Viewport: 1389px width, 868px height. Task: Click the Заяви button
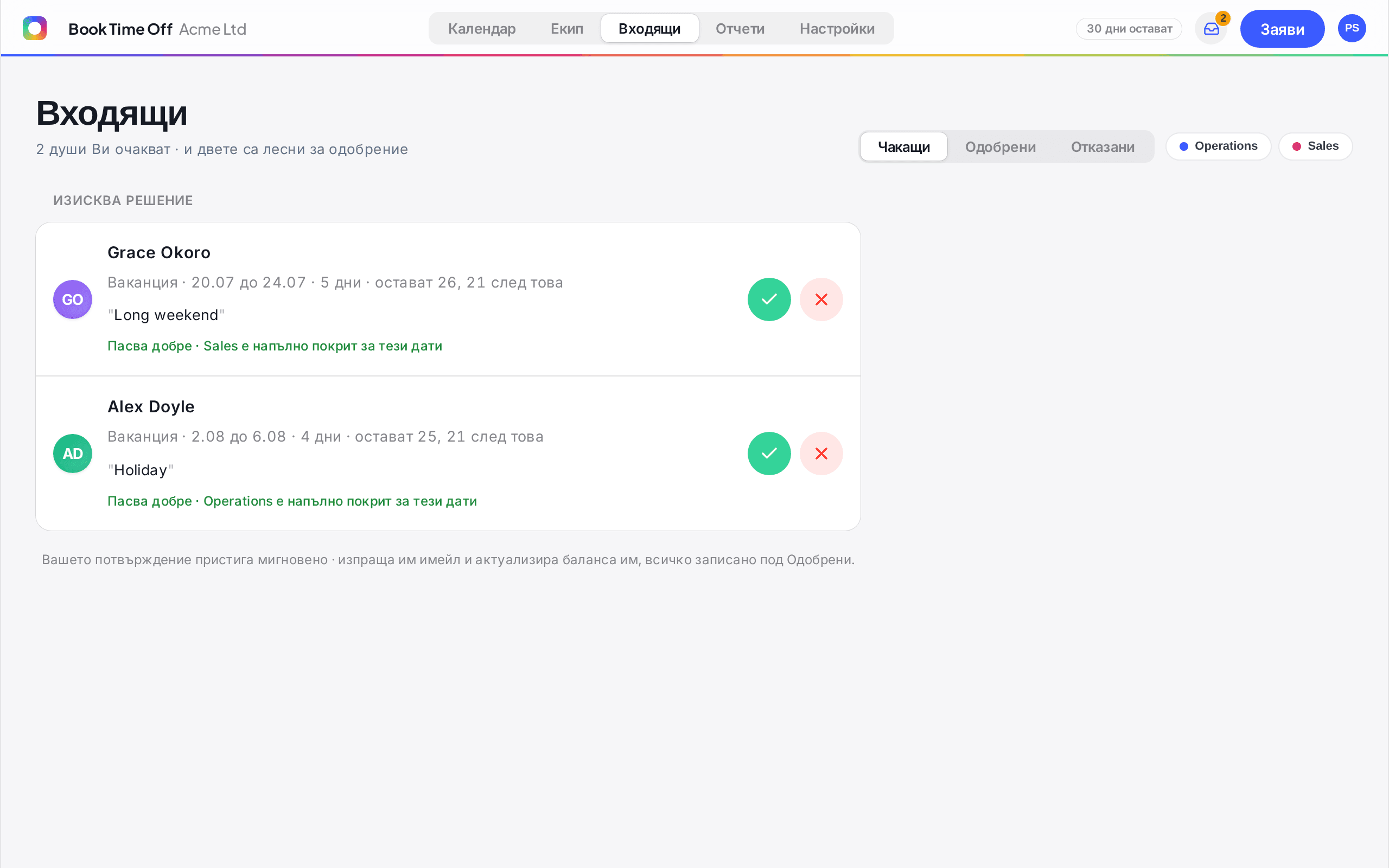point(1282,29)
